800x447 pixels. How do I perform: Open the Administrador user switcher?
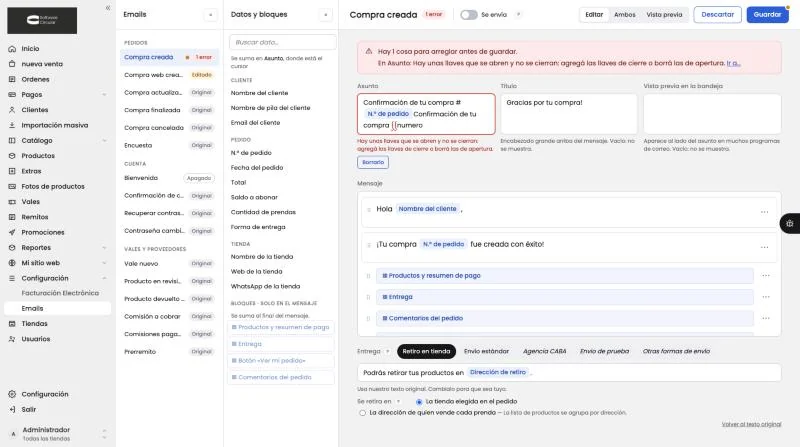[57, 434]
